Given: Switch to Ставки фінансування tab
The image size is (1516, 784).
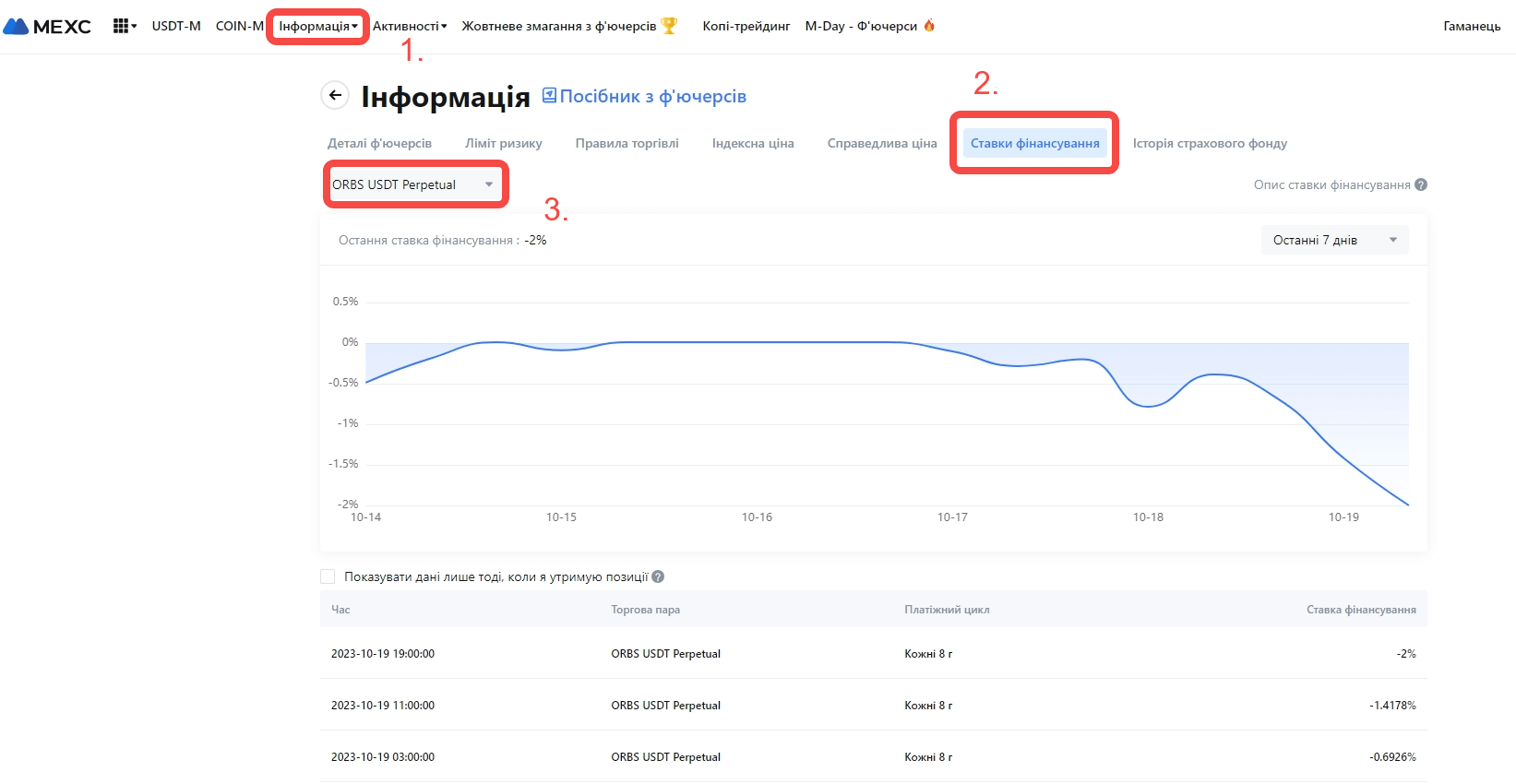Looking at the screenshot, I should coord(1034,143).
